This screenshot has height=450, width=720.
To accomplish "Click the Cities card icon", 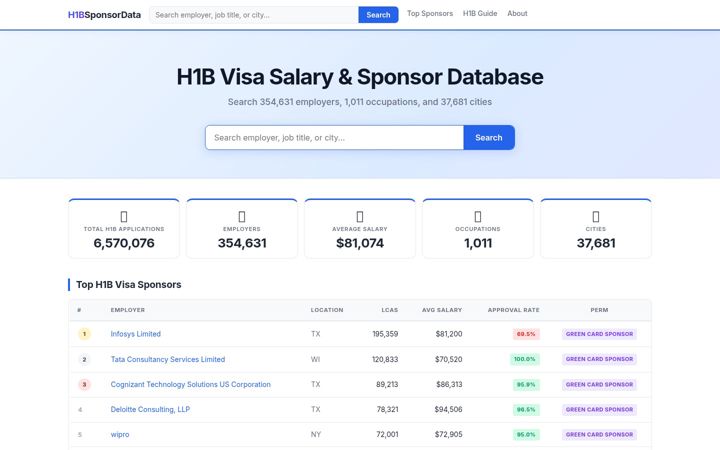I will click(596, 216).
